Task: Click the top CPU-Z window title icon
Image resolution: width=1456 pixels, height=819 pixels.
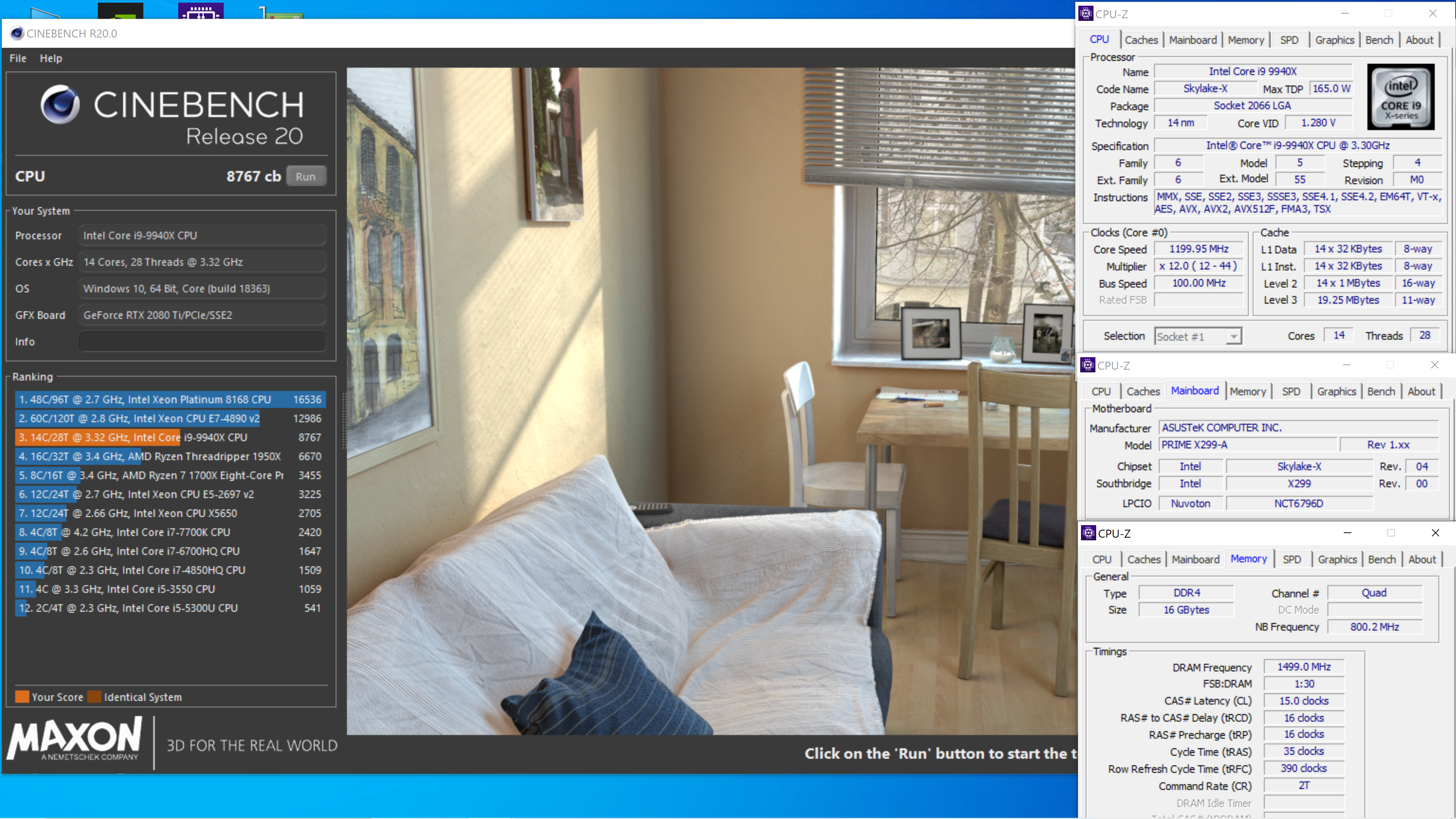Action: [1086, 14]
